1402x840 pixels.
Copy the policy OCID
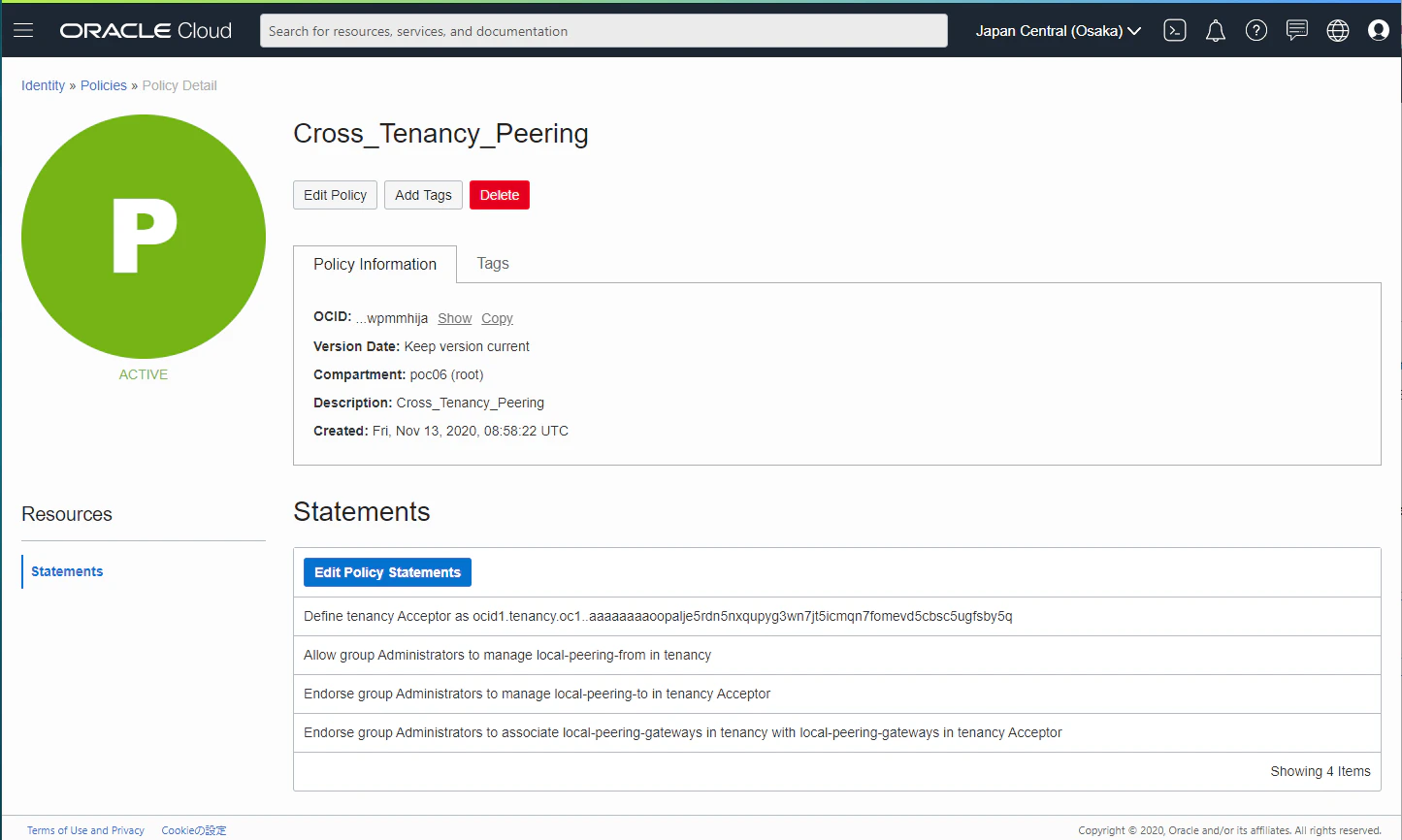[497, 318]
